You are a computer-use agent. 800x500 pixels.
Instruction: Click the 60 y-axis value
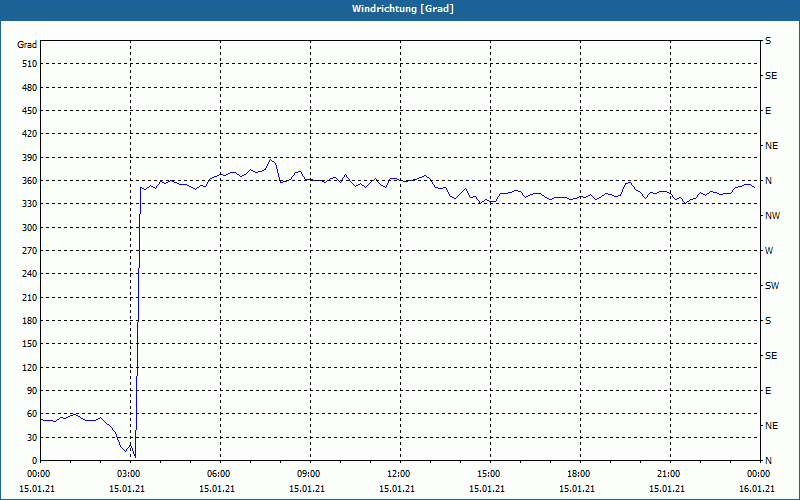click(x=32, y=414)
